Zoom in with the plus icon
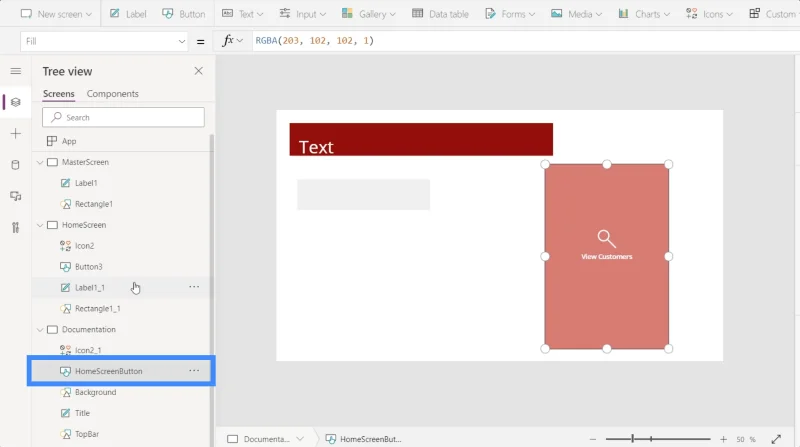The image size is (800, 447). coord(723,439)
